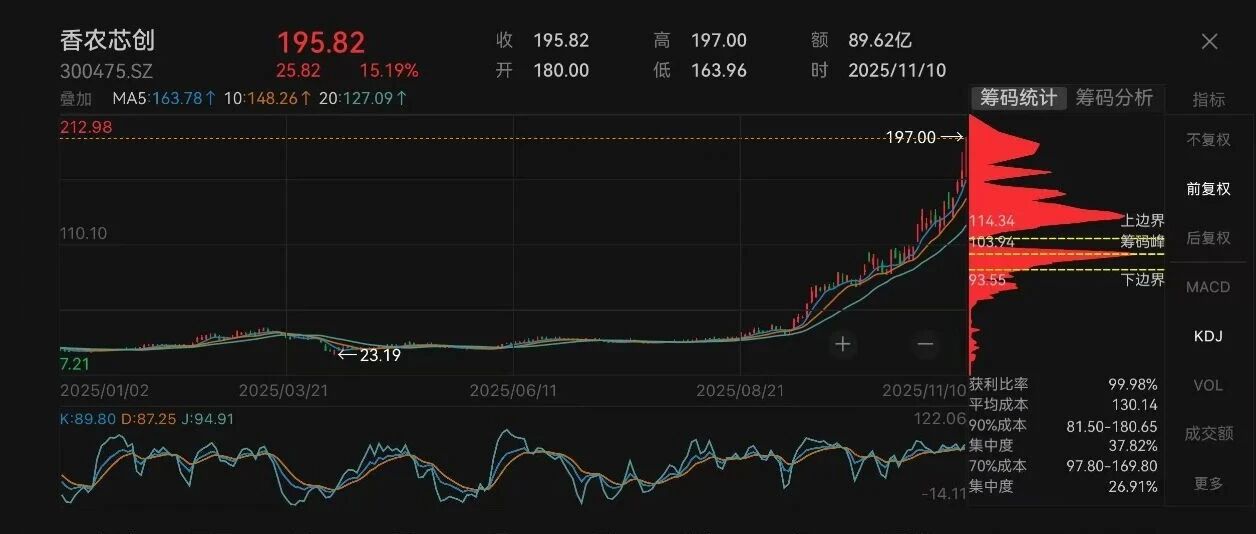Click the 下边界 lower boundary label
The height and width of the screenshot is (534, 1256).
click(x=1143, y=280)
